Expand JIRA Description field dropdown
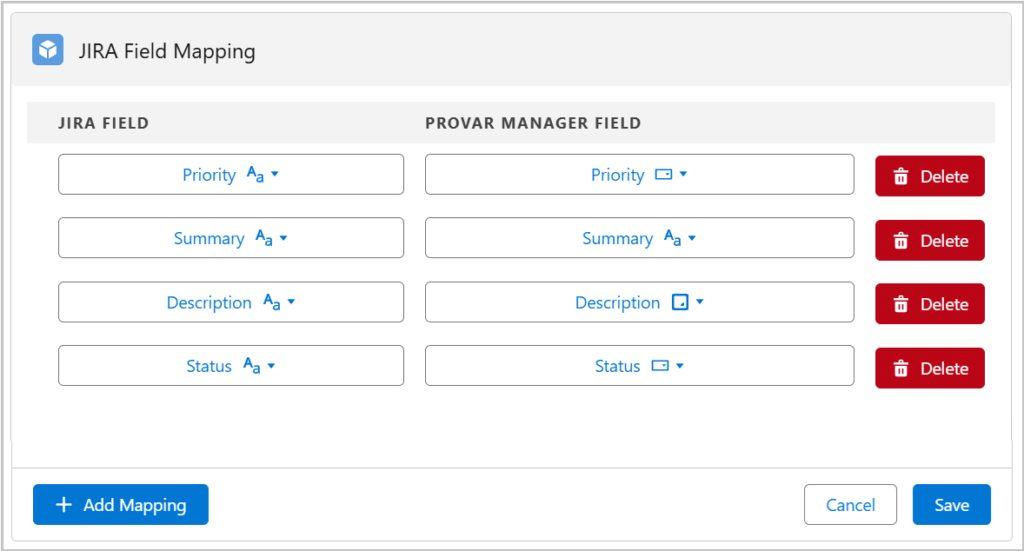 point(292,302)
